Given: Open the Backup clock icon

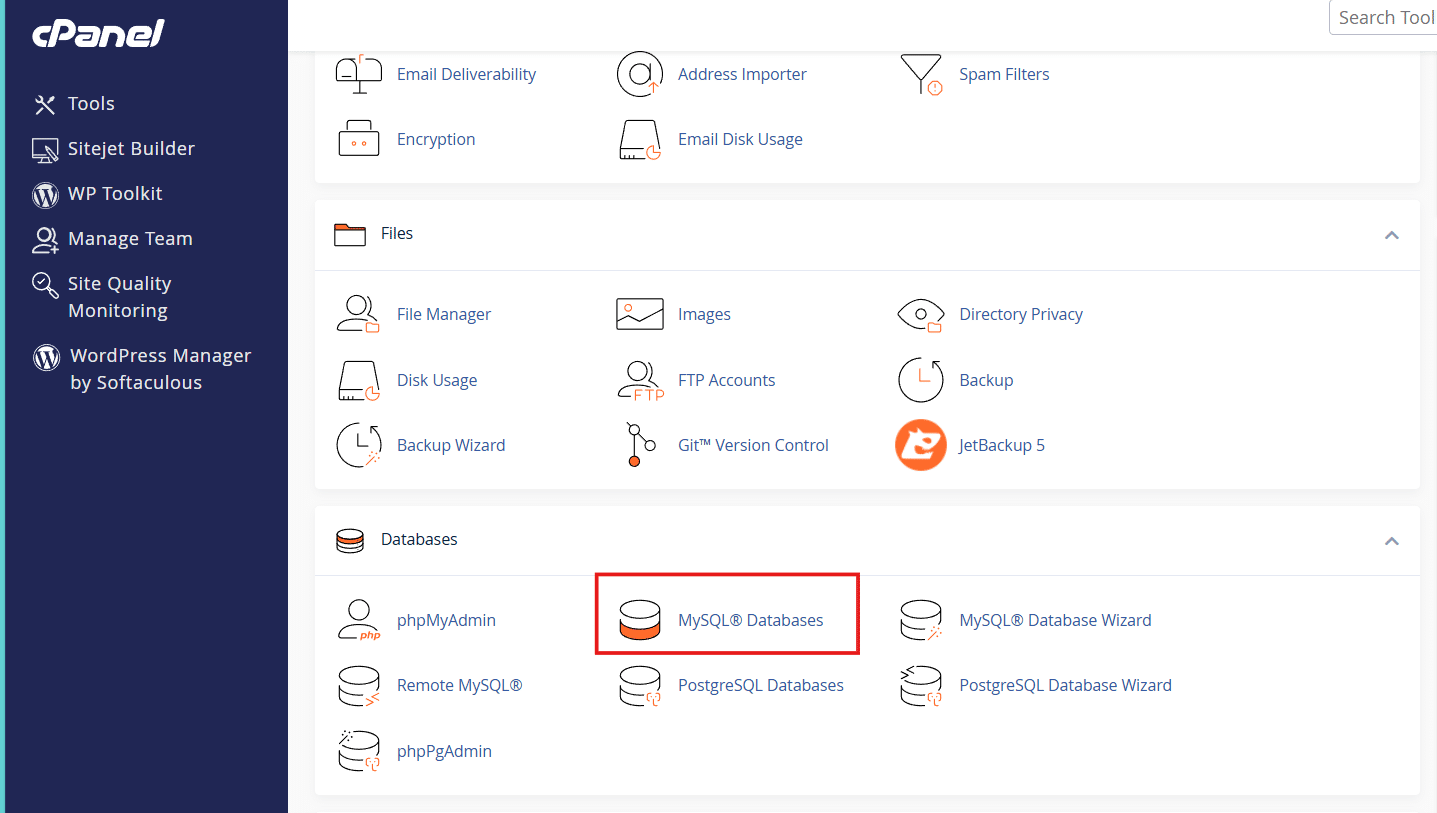Looking at the screenshot, I should pos(921,380).
